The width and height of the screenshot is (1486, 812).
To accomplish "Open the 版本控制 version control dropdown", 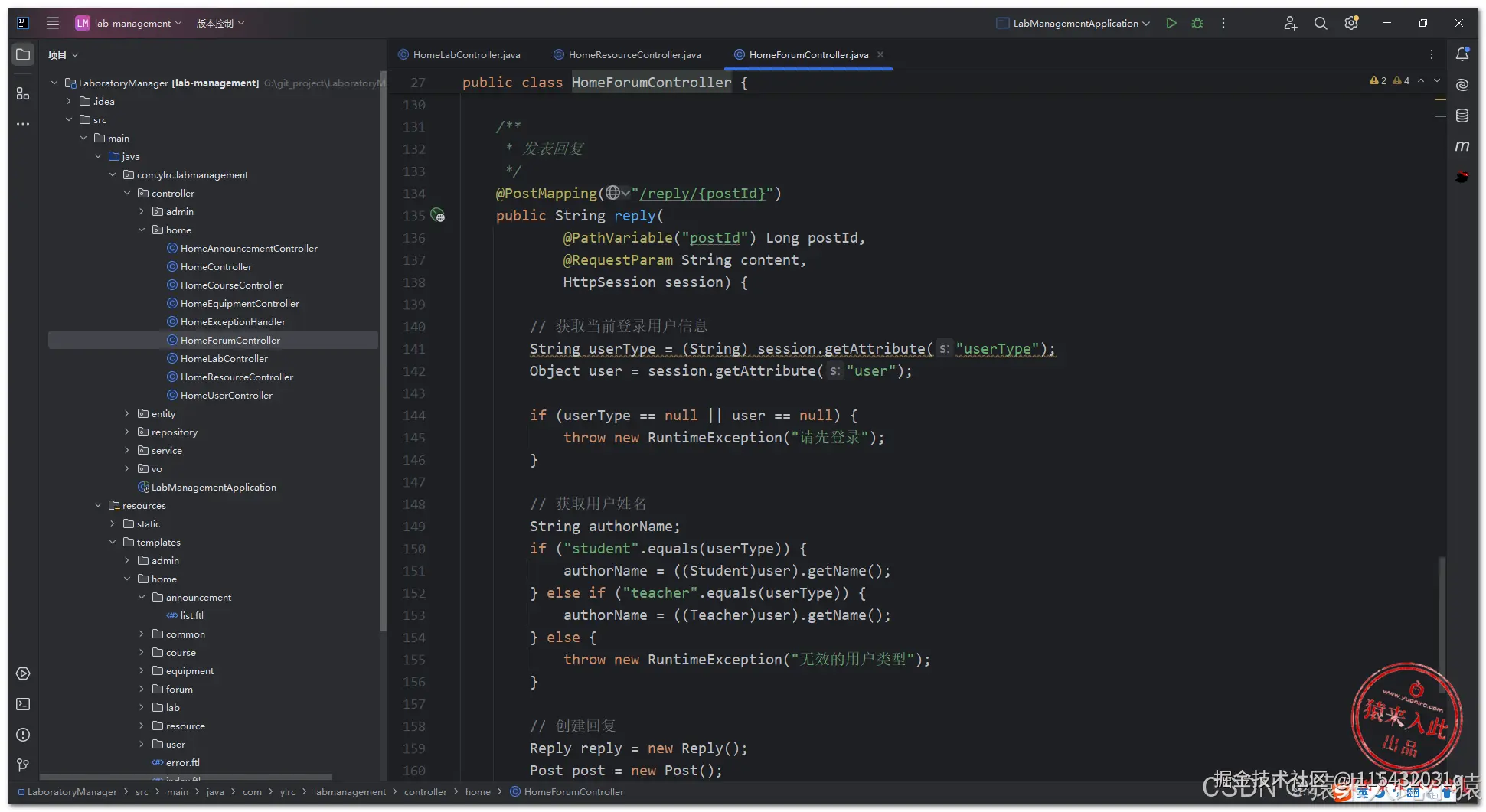I will (220, 23).
